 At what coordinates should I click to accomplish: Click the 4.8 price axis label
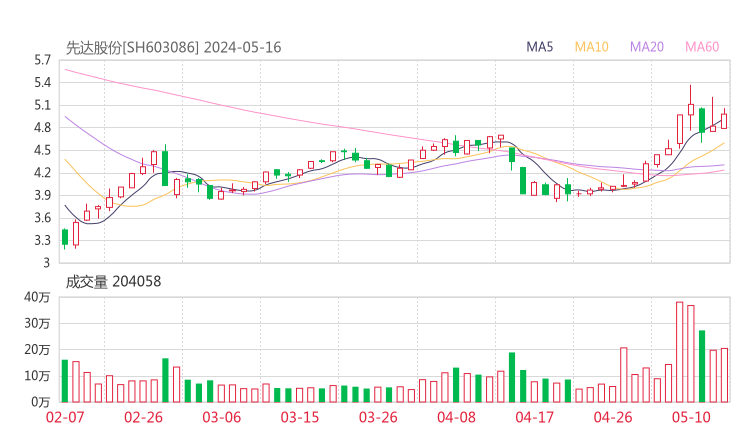(x=42, y=127)
